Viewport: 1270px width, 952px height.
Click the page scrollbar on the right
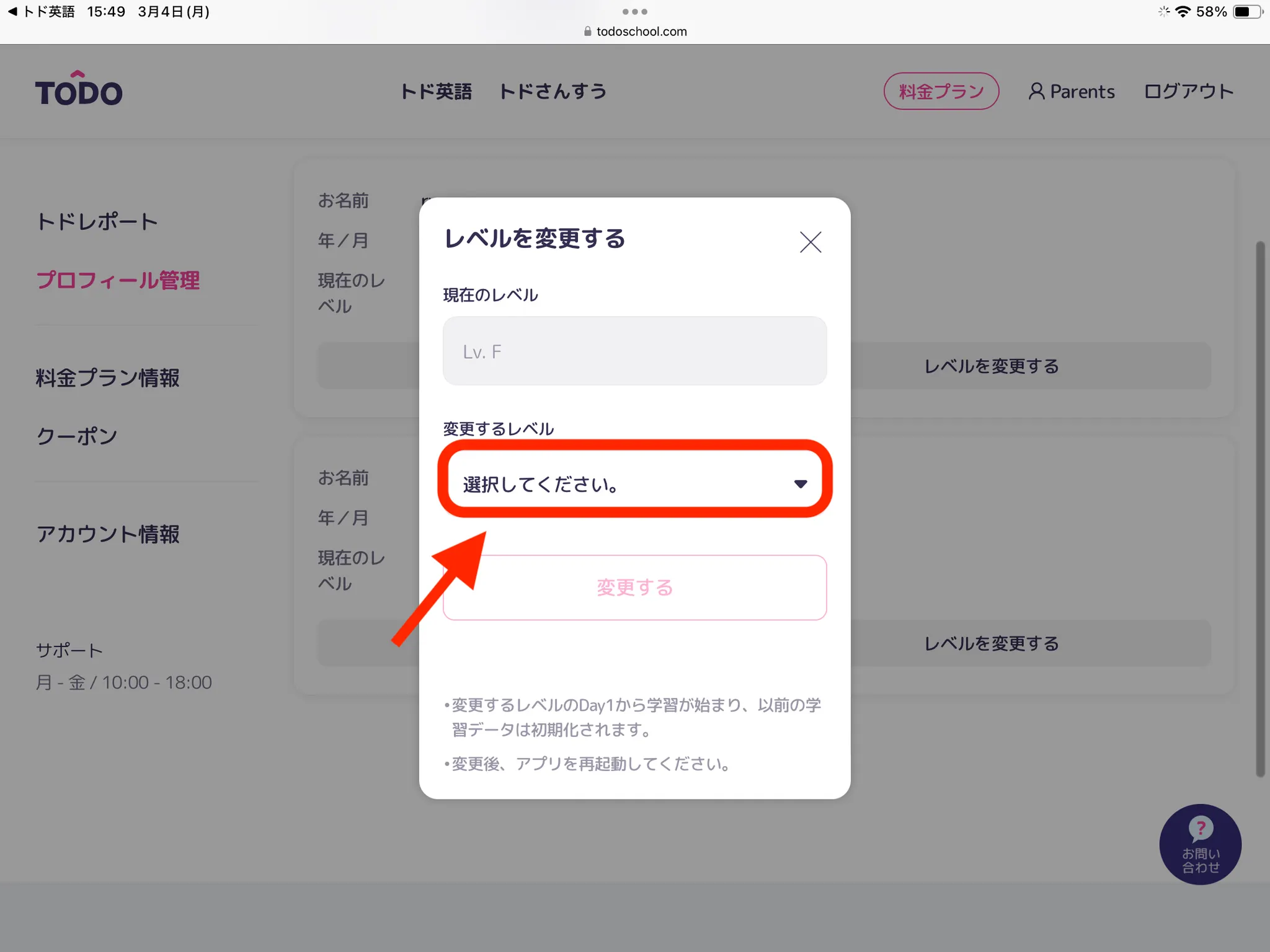coord(1259,508)
